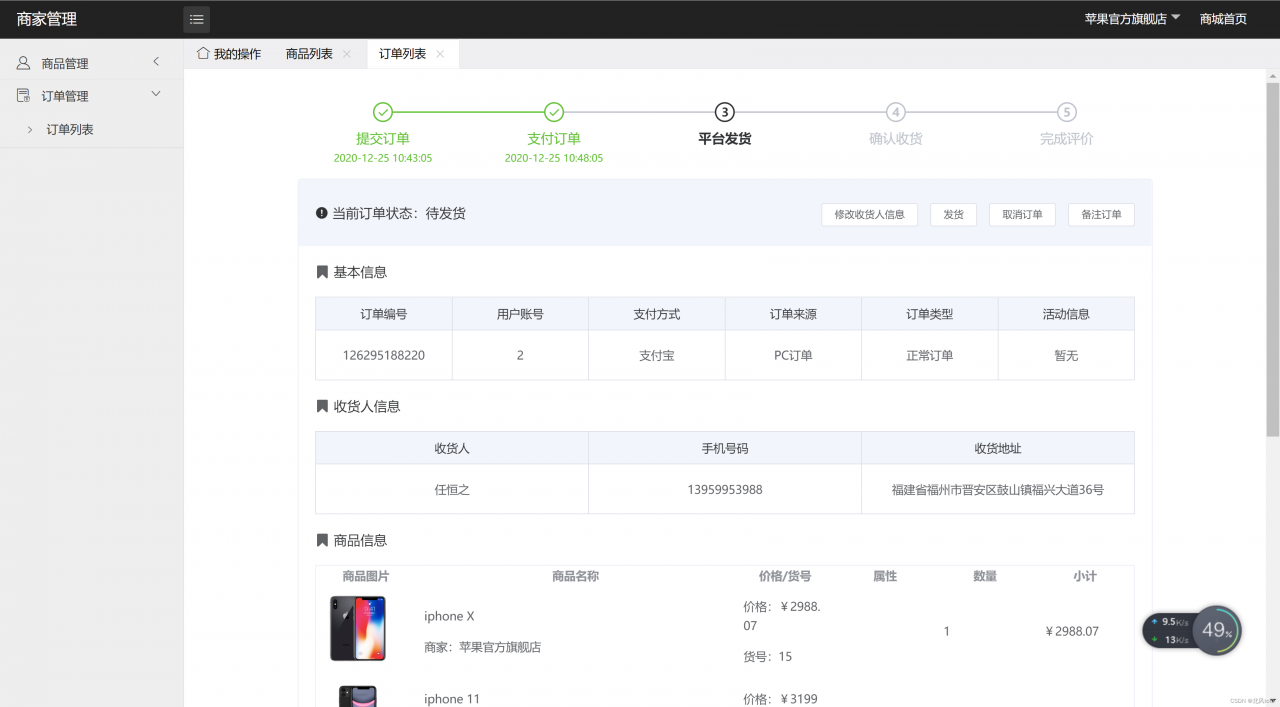Go to 商城首页 link
Viewport: 1280px width, 707px height.
click(x=1223, y=19)
